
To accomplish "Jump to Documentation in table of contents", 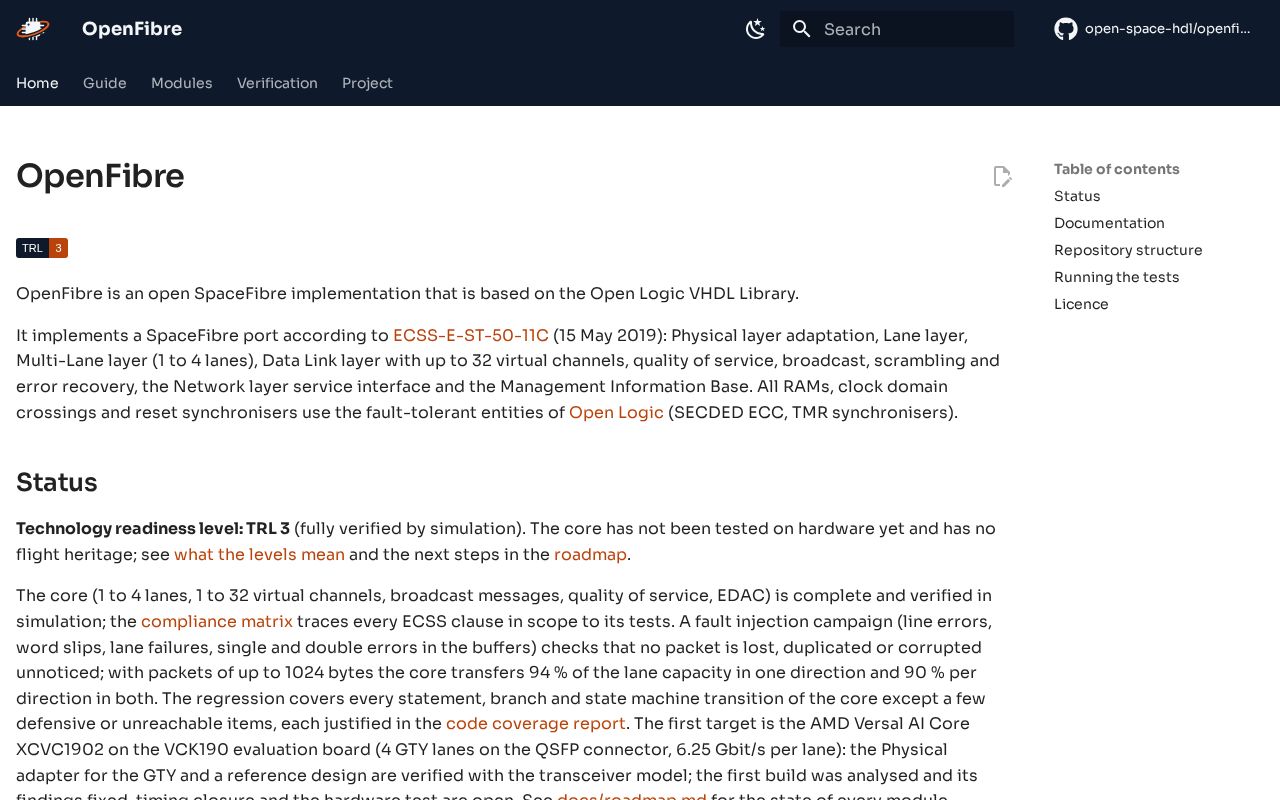I will click(1109, 223).
